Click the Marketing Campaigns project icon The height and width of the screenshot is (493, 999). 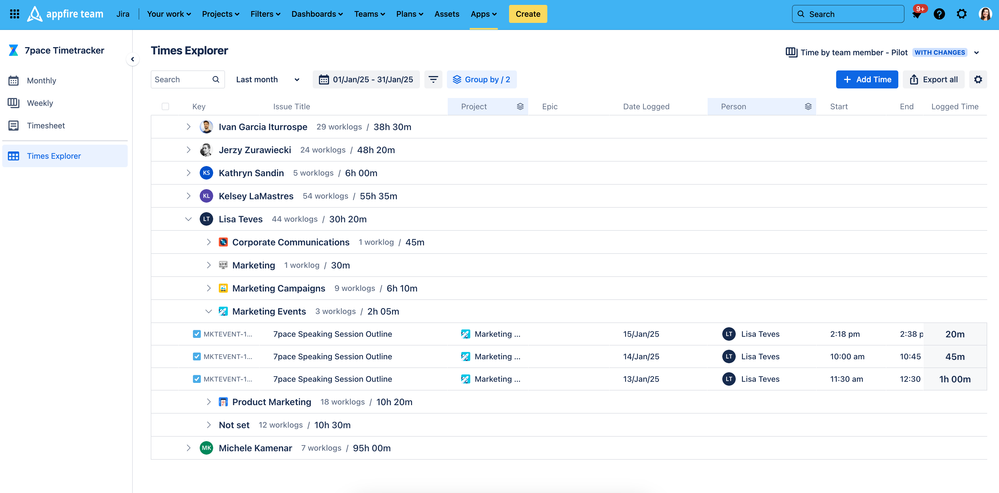coord(223,288)
